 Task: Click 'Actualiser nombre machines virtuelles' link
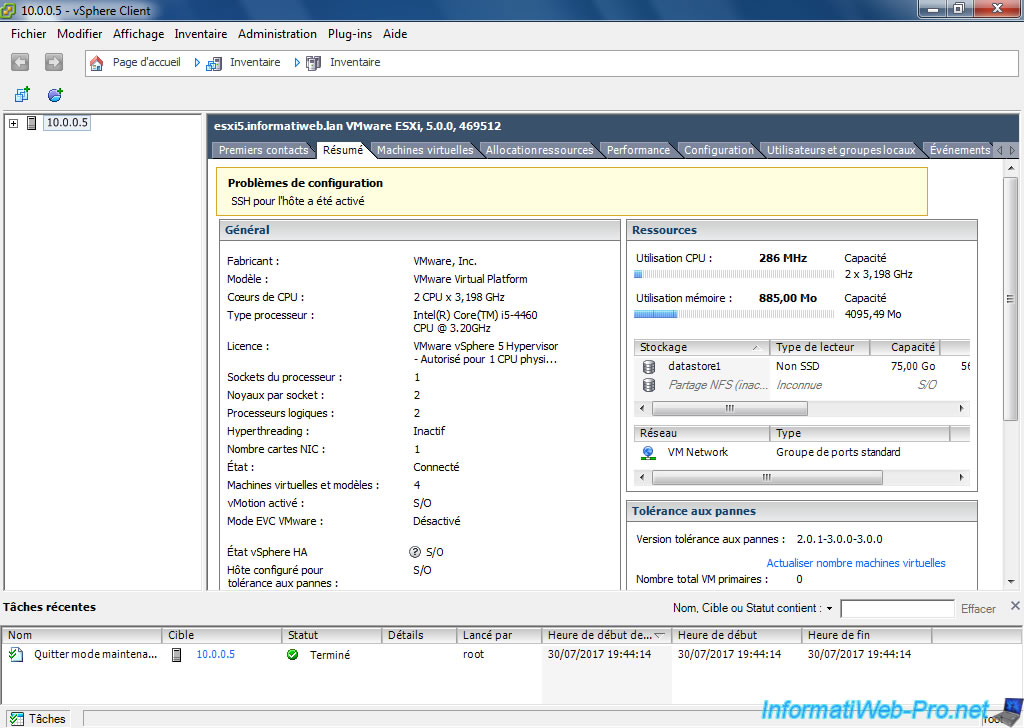[x=855, y=563]
